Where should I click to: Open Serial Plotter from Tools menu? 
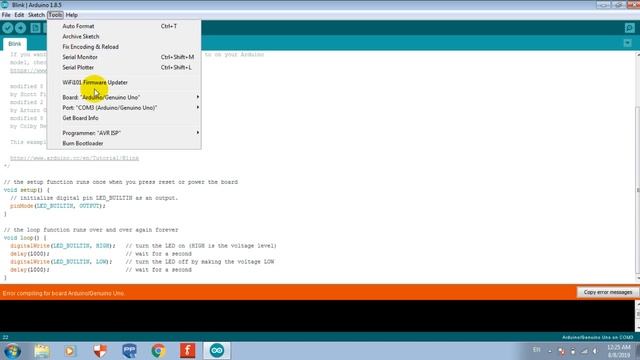pyautogui.click(x=124, y=67)
